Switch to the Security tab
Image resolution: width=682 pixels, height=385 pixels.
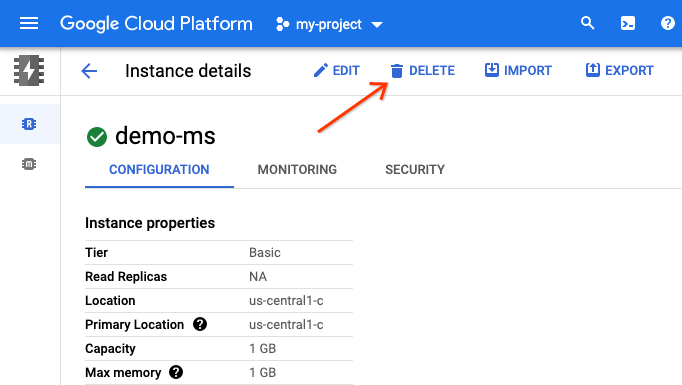tap(415, 170)
